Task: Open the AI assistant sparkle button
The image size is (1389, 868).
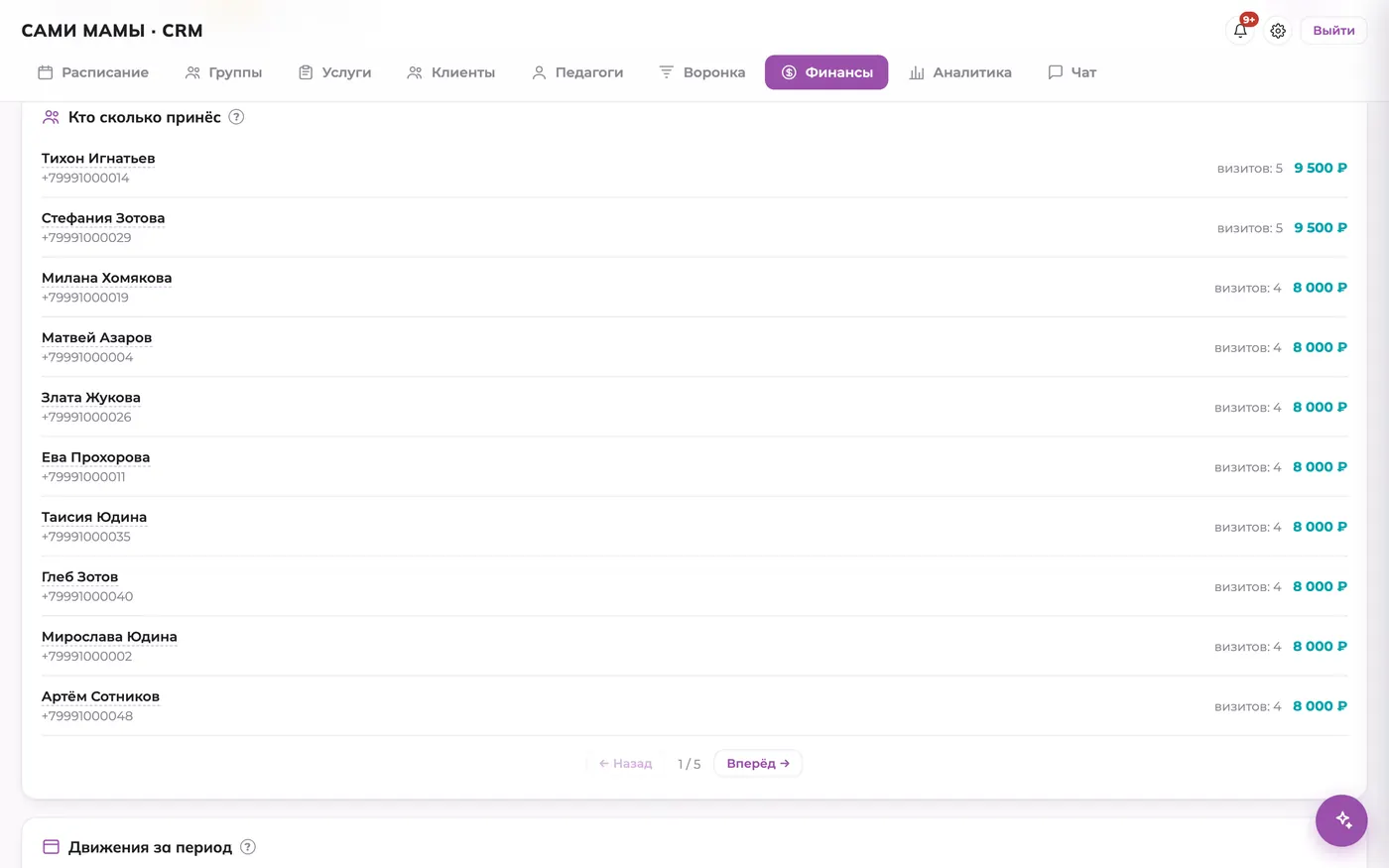Action: [x=1341, y=820]
